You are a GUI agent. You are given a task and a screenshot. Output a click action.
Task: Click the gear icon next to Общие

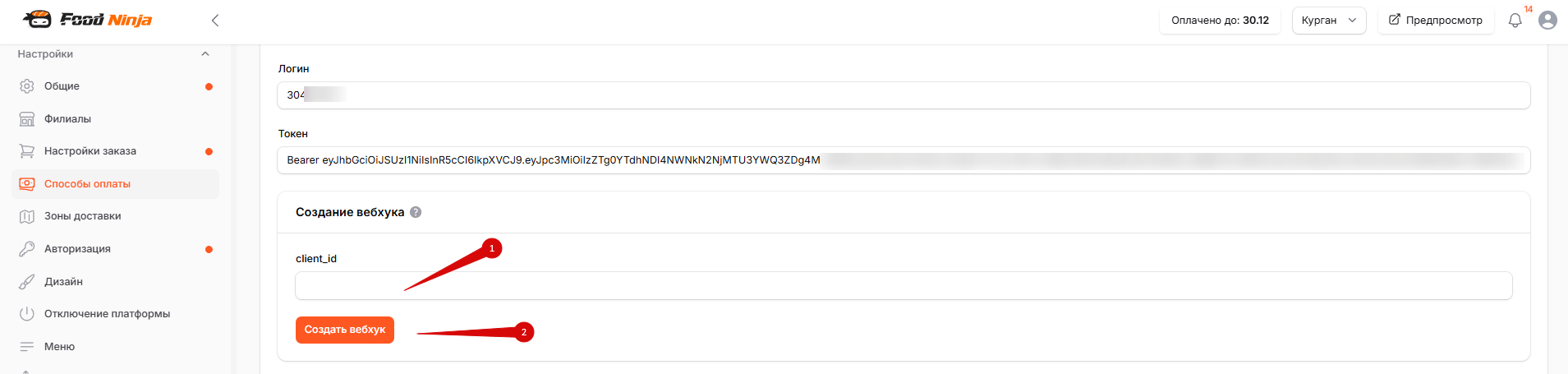click(27, 86)
